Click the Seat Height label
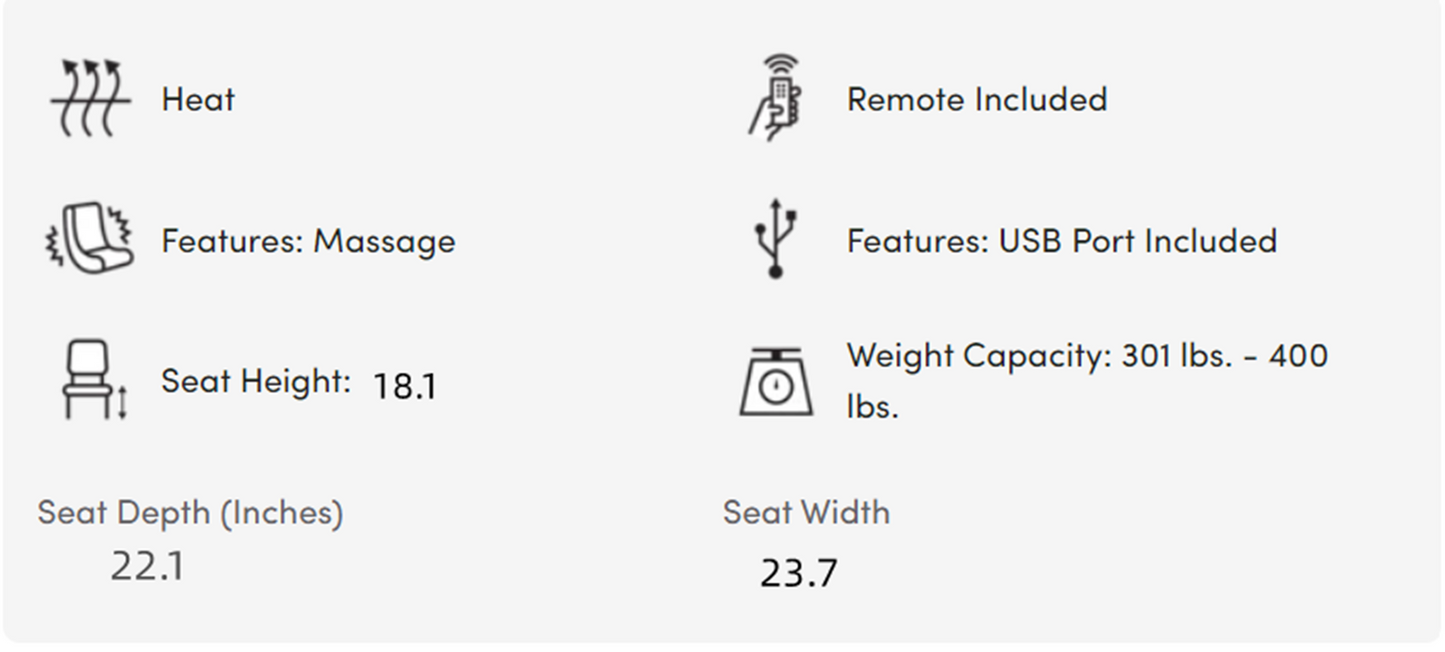 tap(256, 381)
